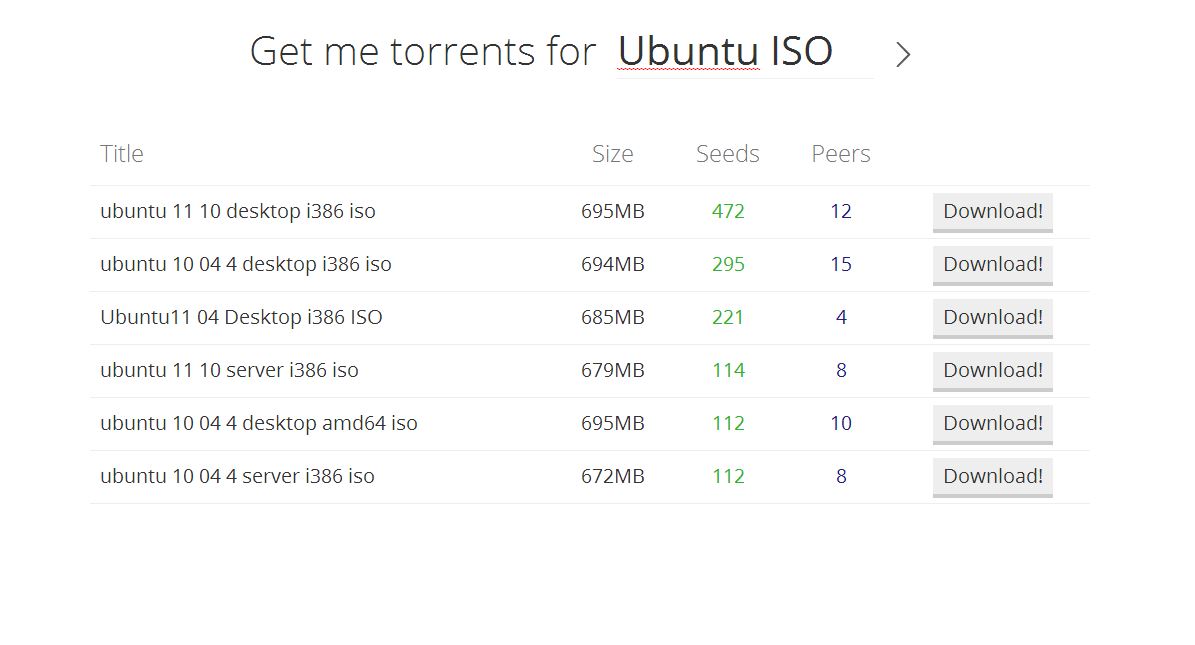This screenshot has height=645, width=1195.
Task: Click the 15 peers count
Action: click(x=840, y=265)
